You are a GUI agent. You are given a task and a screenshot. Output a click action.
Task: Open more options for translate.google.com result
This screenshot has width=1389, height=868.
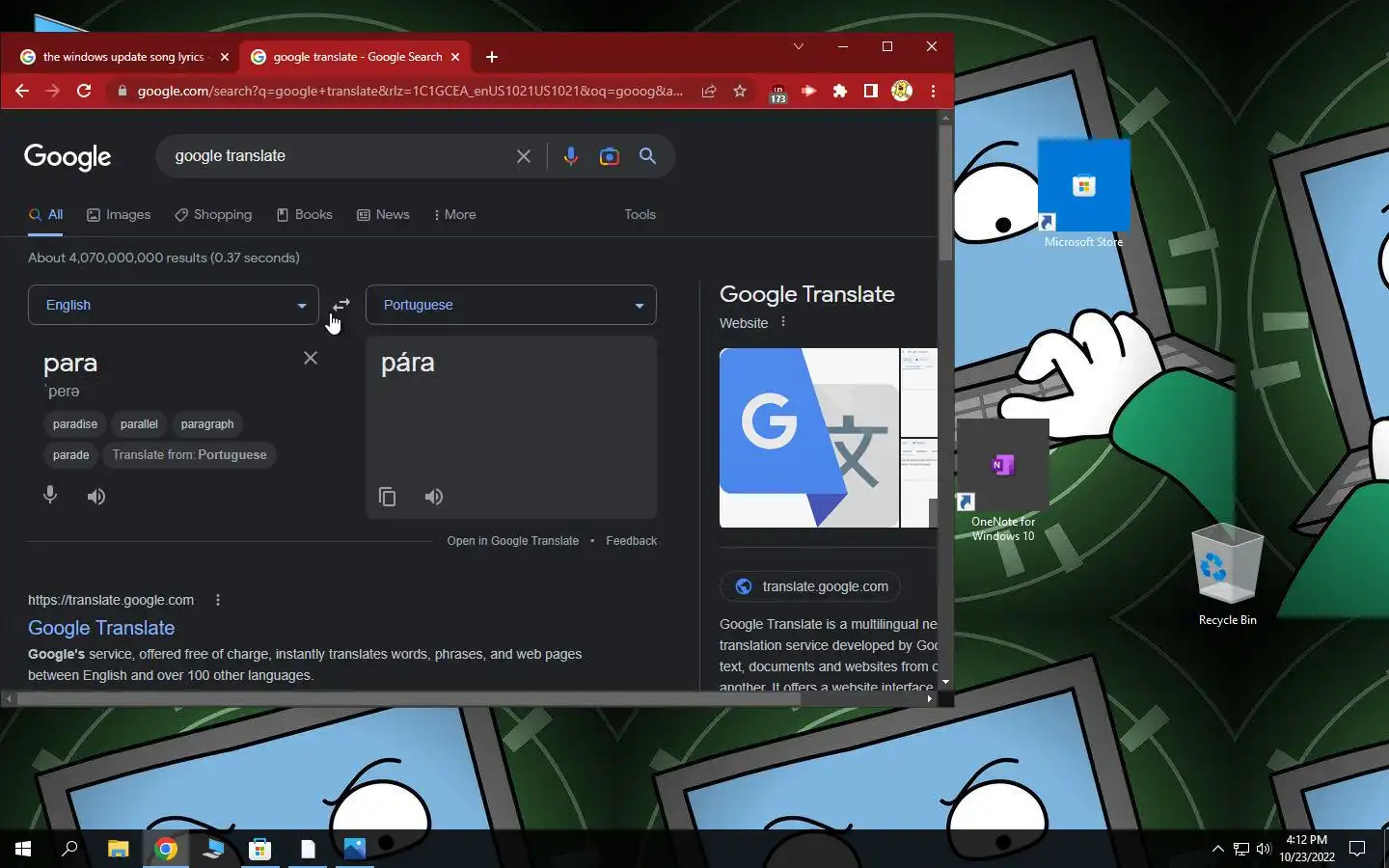pos(218,600)
